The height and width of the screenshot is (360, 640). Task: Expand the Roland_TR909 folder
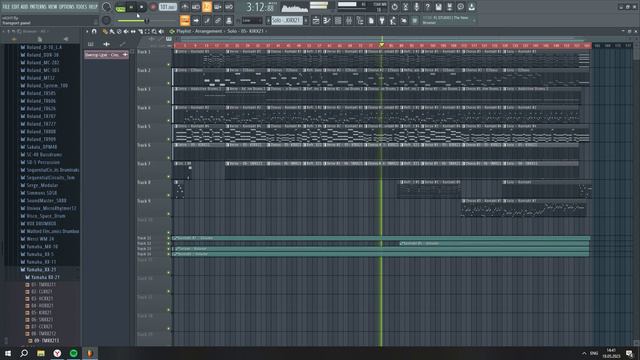(38, 139)
